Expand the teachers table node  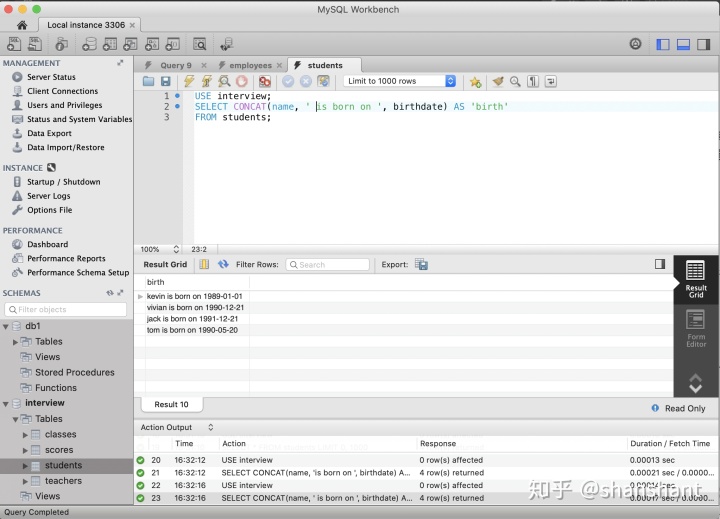click(25, 481)
